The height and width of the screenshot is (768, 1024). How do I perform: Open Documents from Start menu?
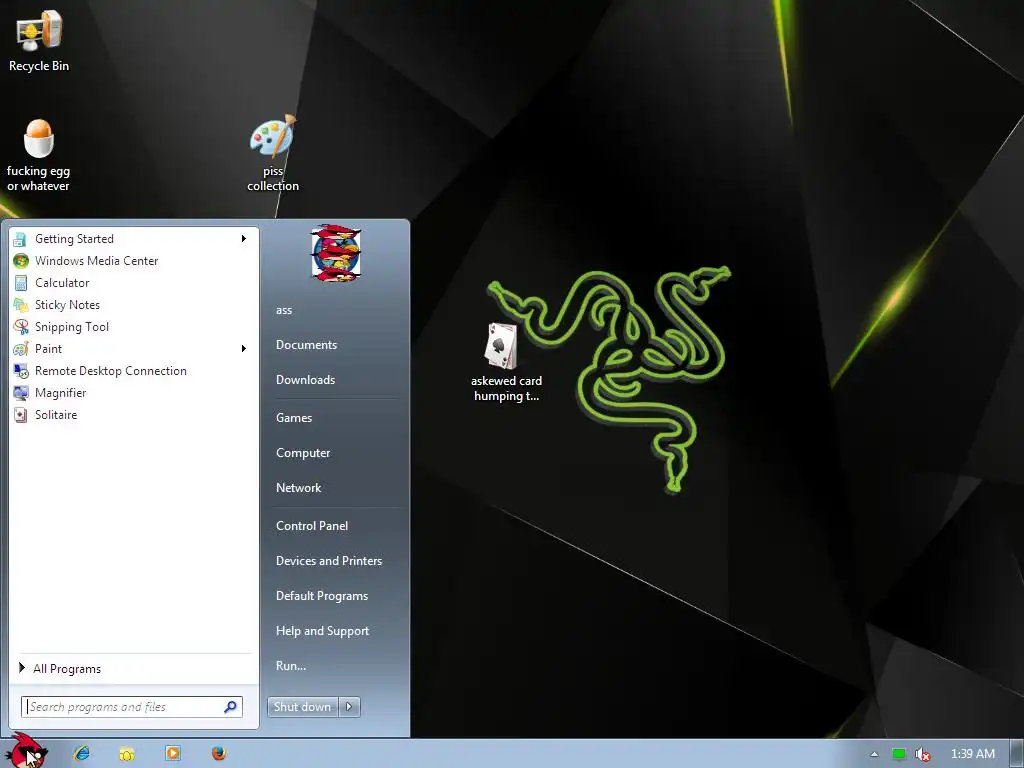tap(306, 345)
